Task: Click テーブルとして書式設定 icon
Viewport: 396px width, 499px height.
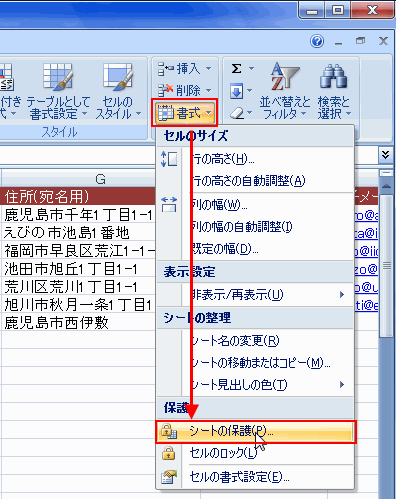Action: point(58,77)
